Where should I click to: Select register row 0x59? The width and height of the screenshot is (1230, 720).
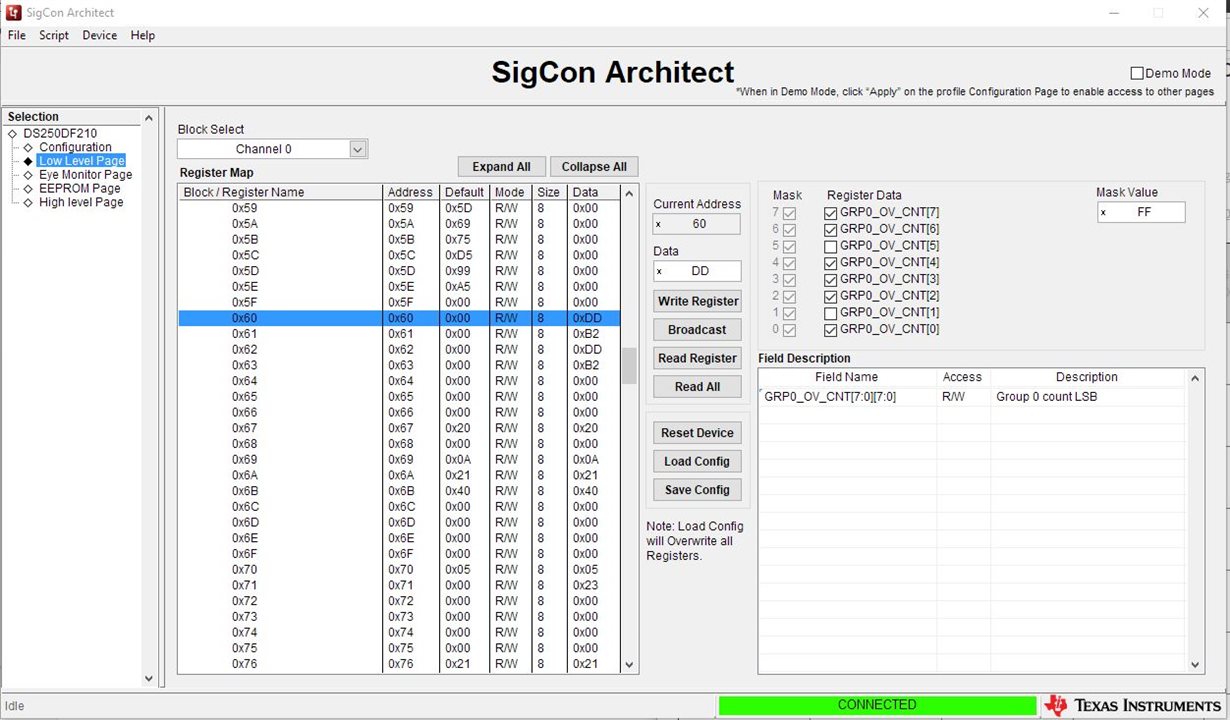[x=400, y=208]
